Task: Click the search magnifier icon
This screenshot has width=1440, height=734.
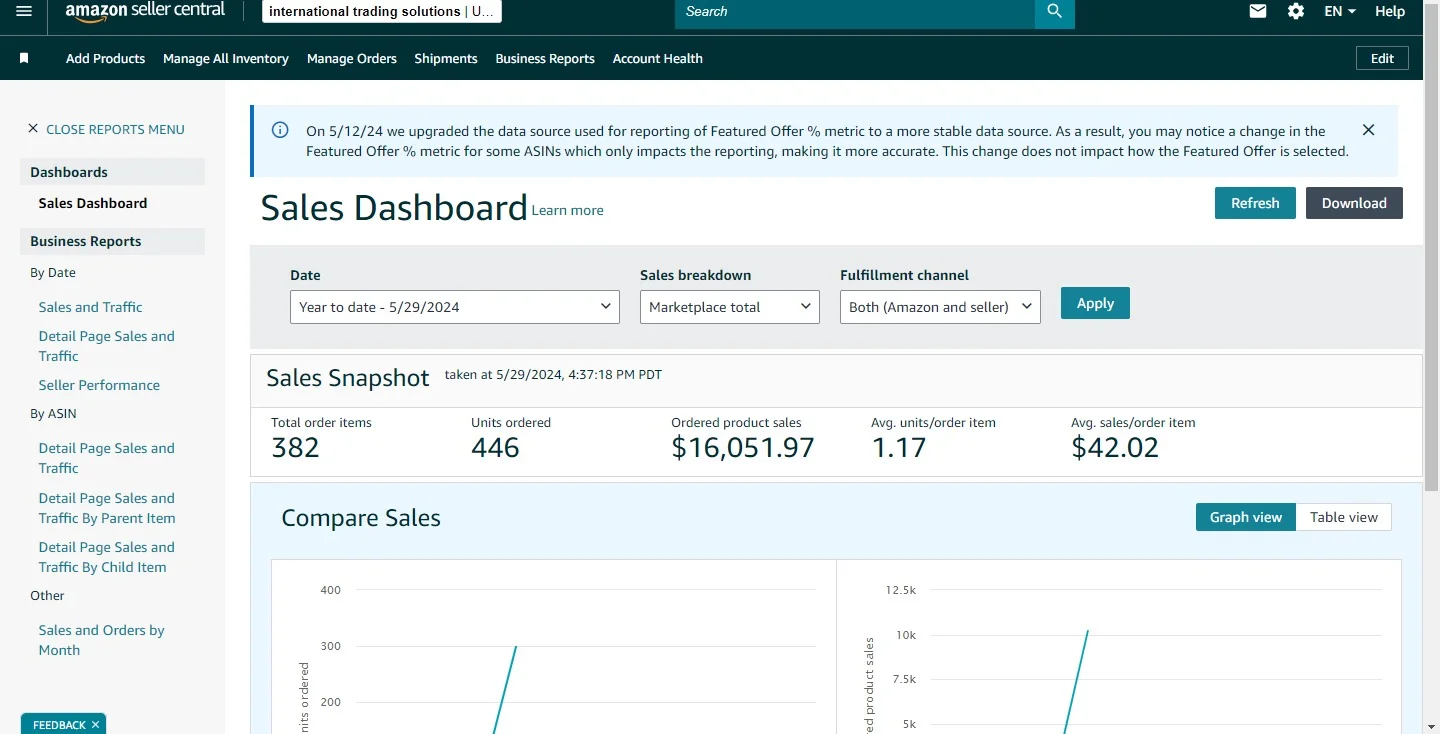Action: (x=1054, y=12)
